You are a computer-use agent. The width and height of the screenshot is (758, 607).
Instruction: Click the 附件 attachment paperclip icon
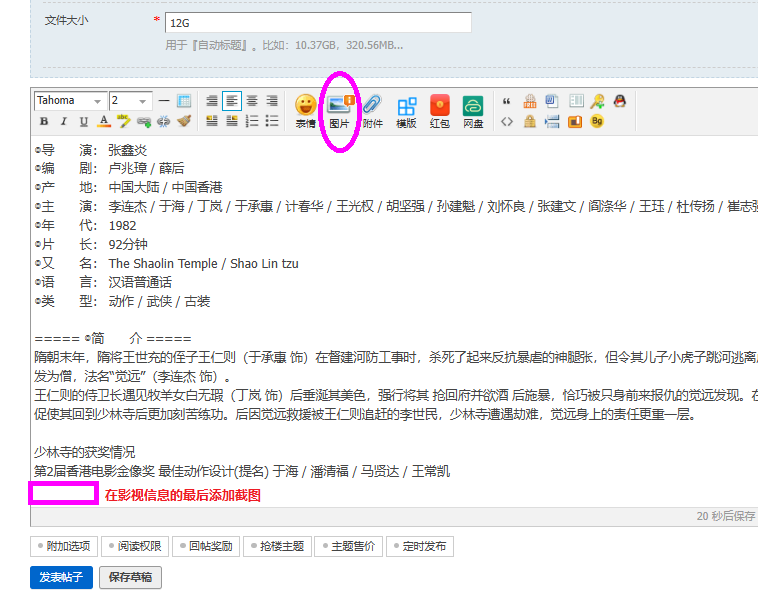coord(372,107)
